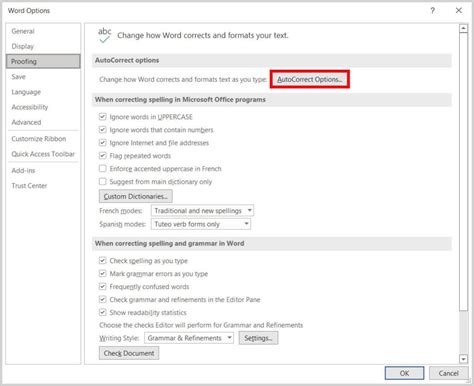Click the abc proofing checkmark icon

pos(104,35)
